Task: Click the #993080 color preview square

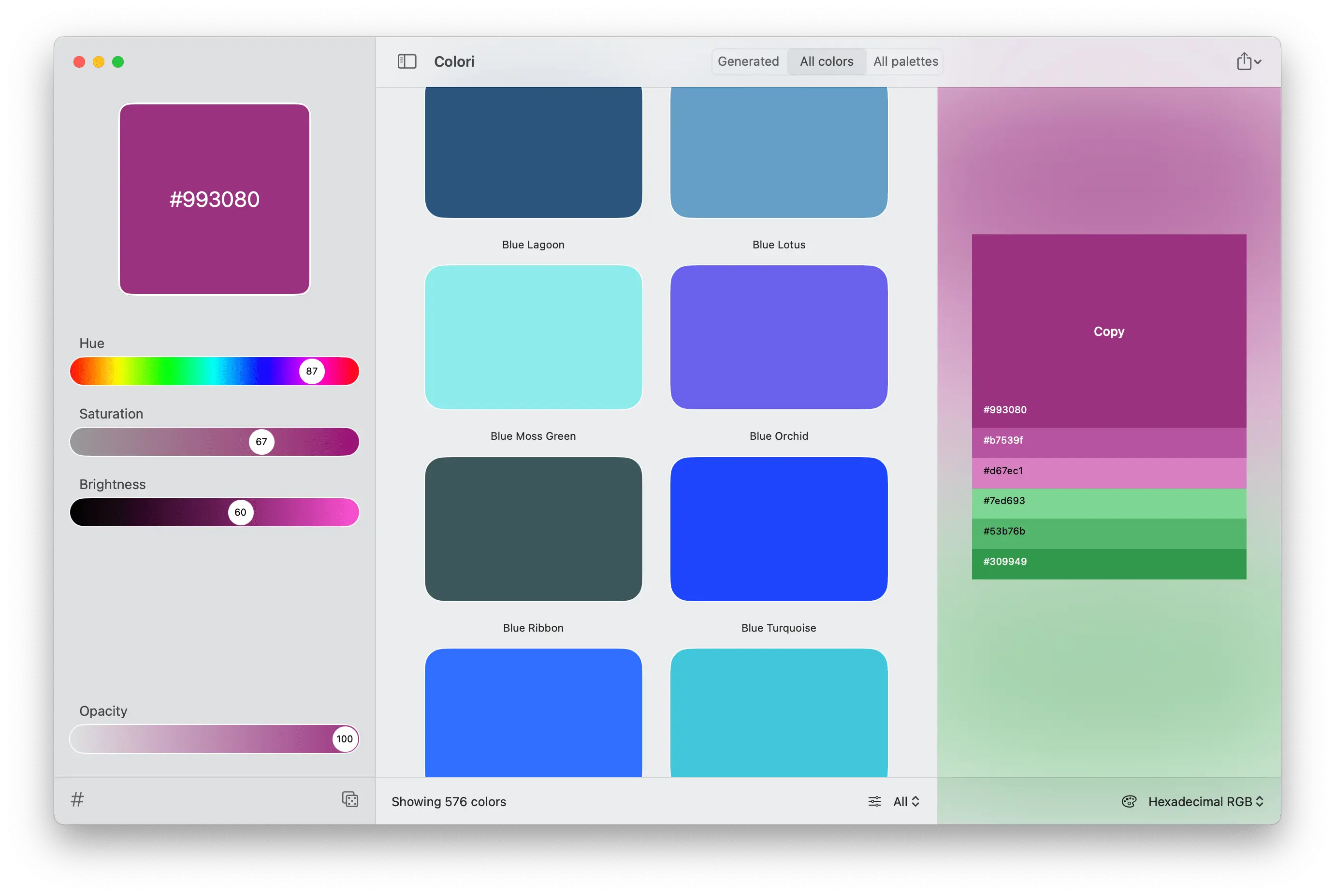Action: 214,199
